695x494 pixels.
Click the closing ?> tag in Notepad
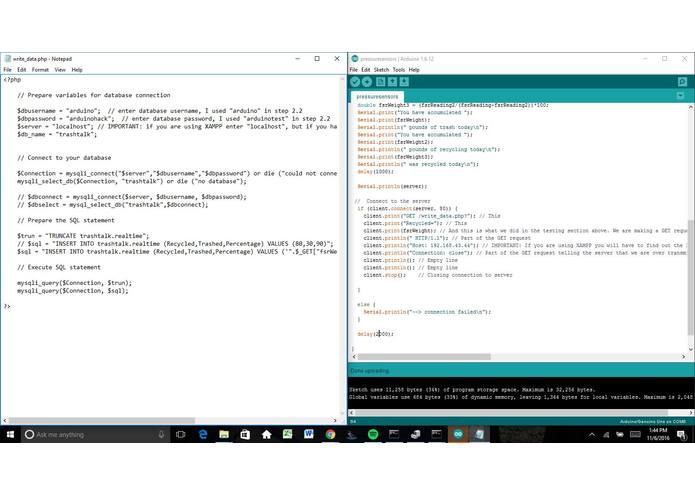point(7,306)
